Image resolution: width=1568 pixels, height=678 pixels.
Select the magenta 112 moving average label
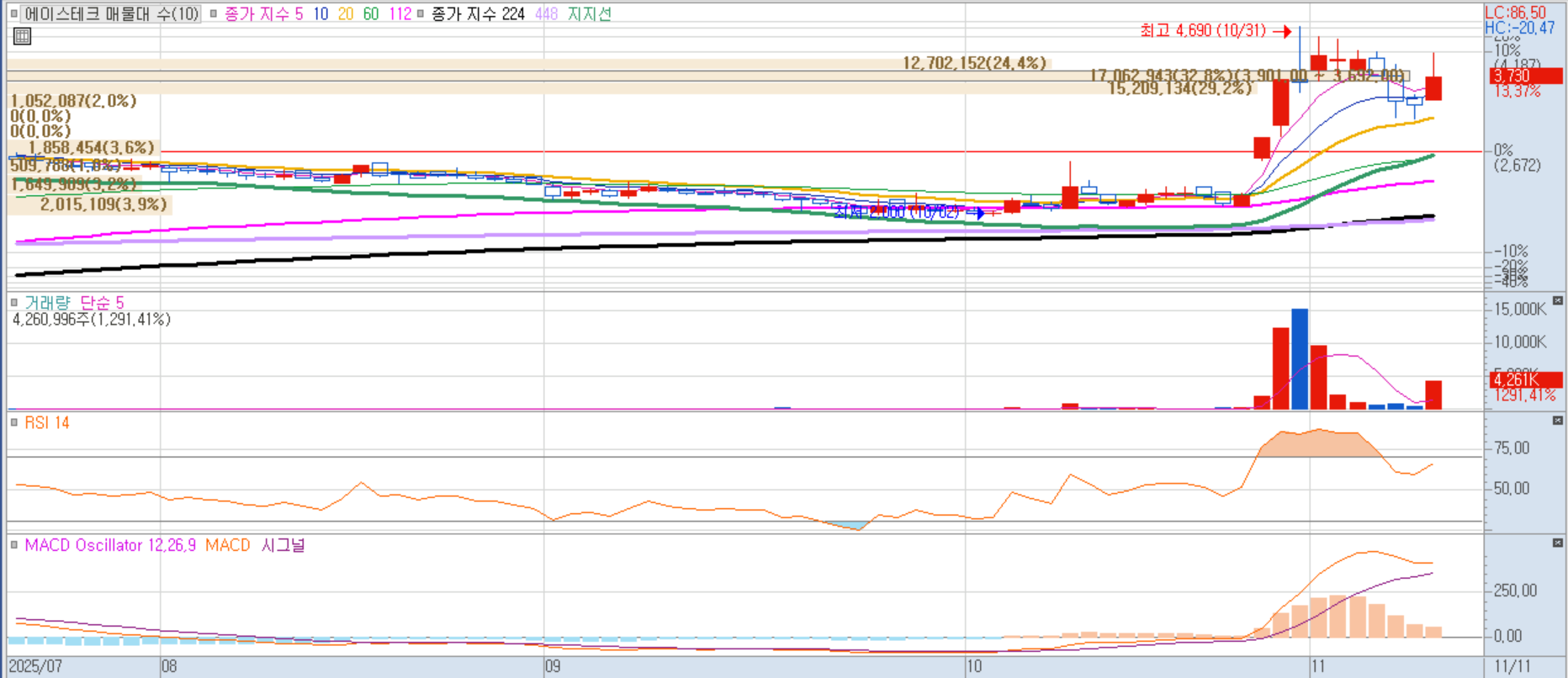(x=400, y=14)
